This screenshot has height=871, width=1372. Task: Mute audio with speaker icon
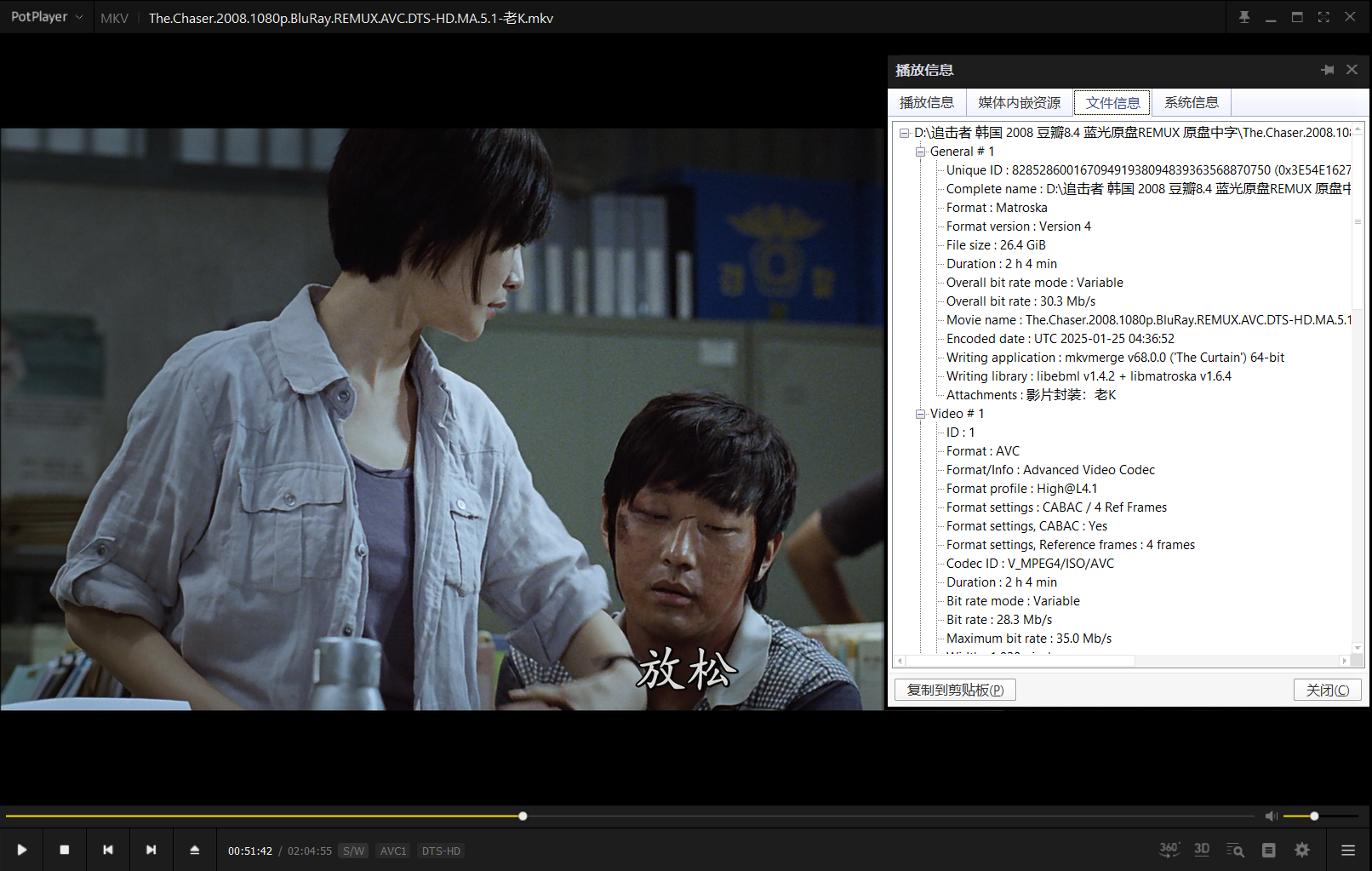1271,816
